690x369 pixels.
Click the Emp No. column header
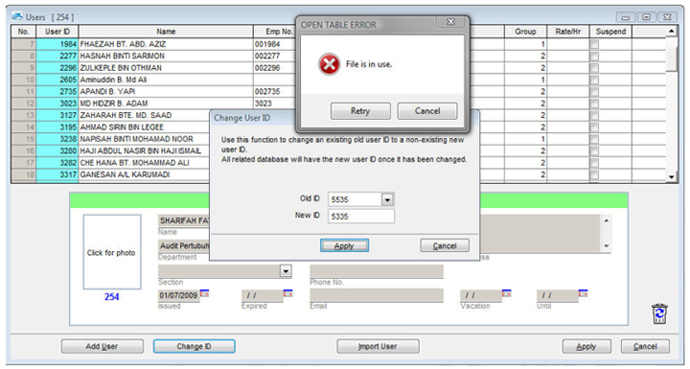[x=279, y=32]
